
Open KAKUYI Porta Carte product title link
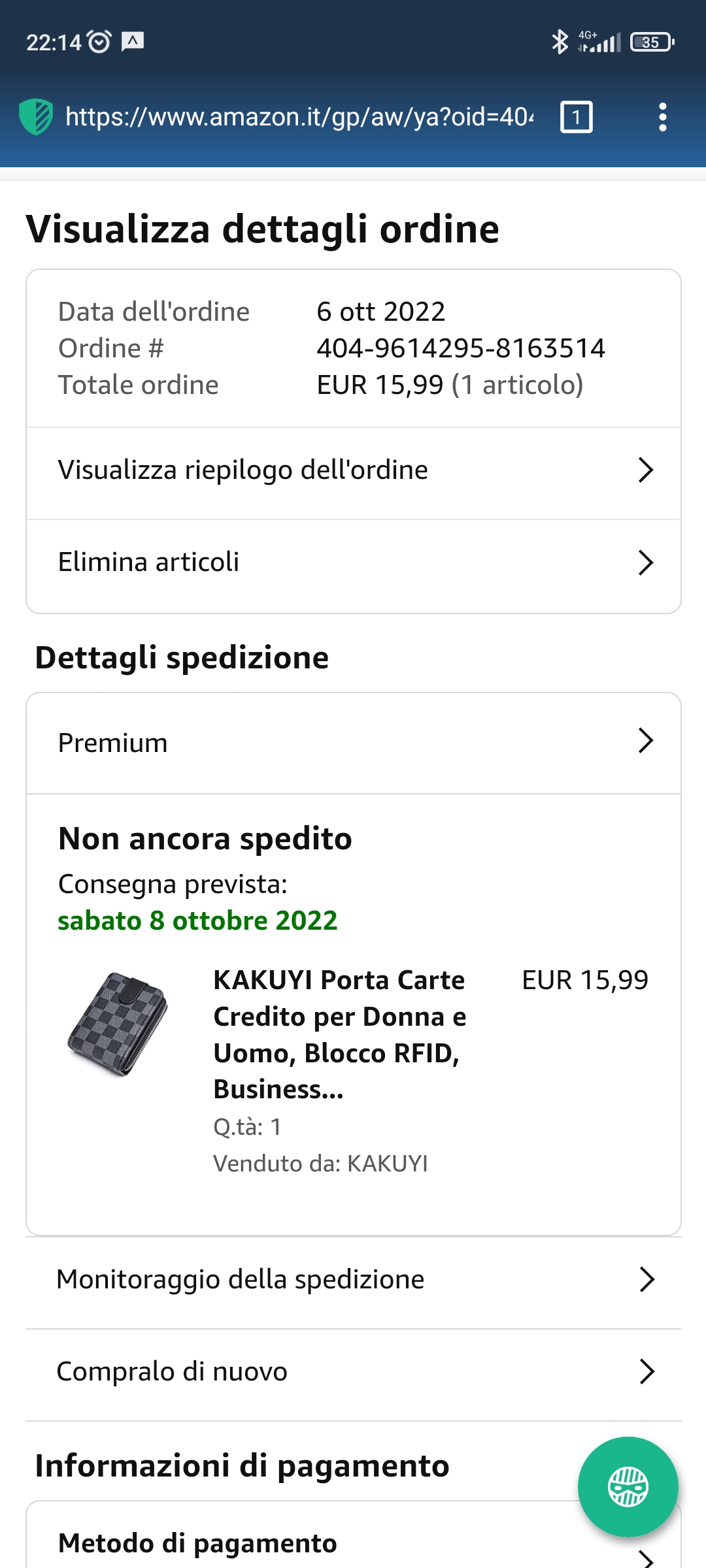pyautogui.click(x=340, y=1034)
